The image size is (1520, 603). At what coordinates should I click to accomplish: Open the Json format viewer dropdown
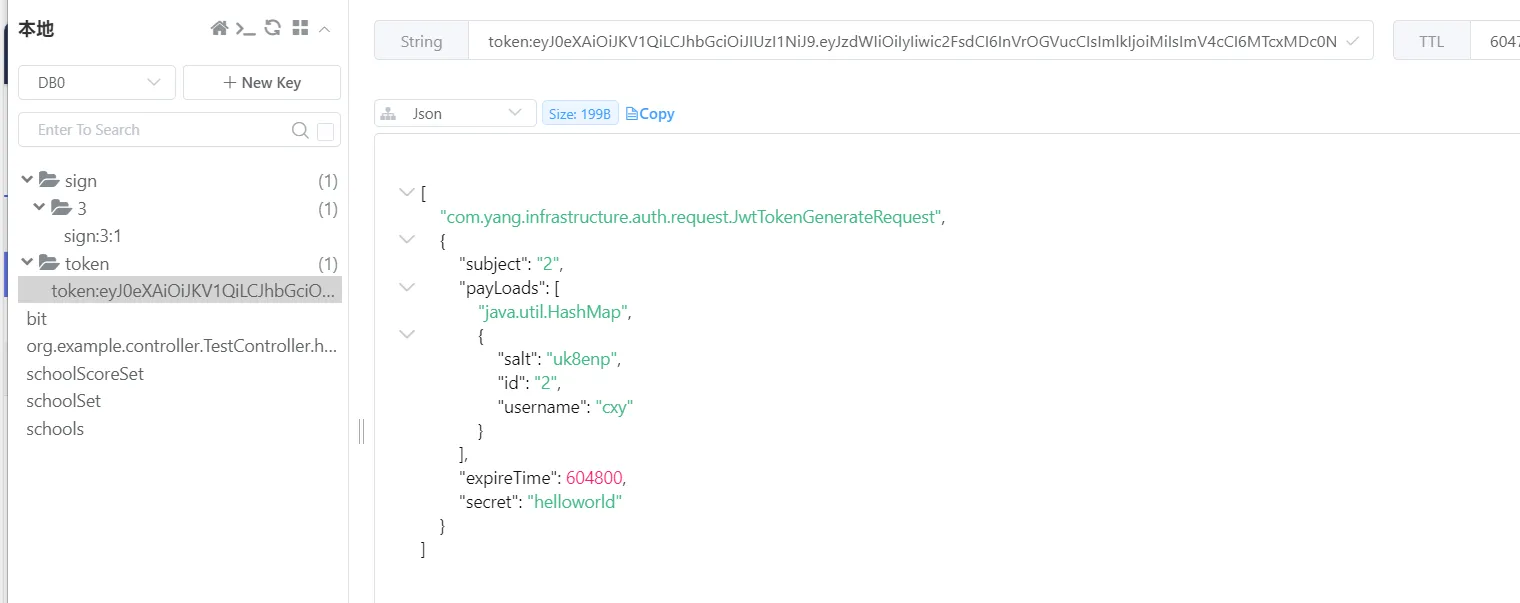[x=455, y=114]
